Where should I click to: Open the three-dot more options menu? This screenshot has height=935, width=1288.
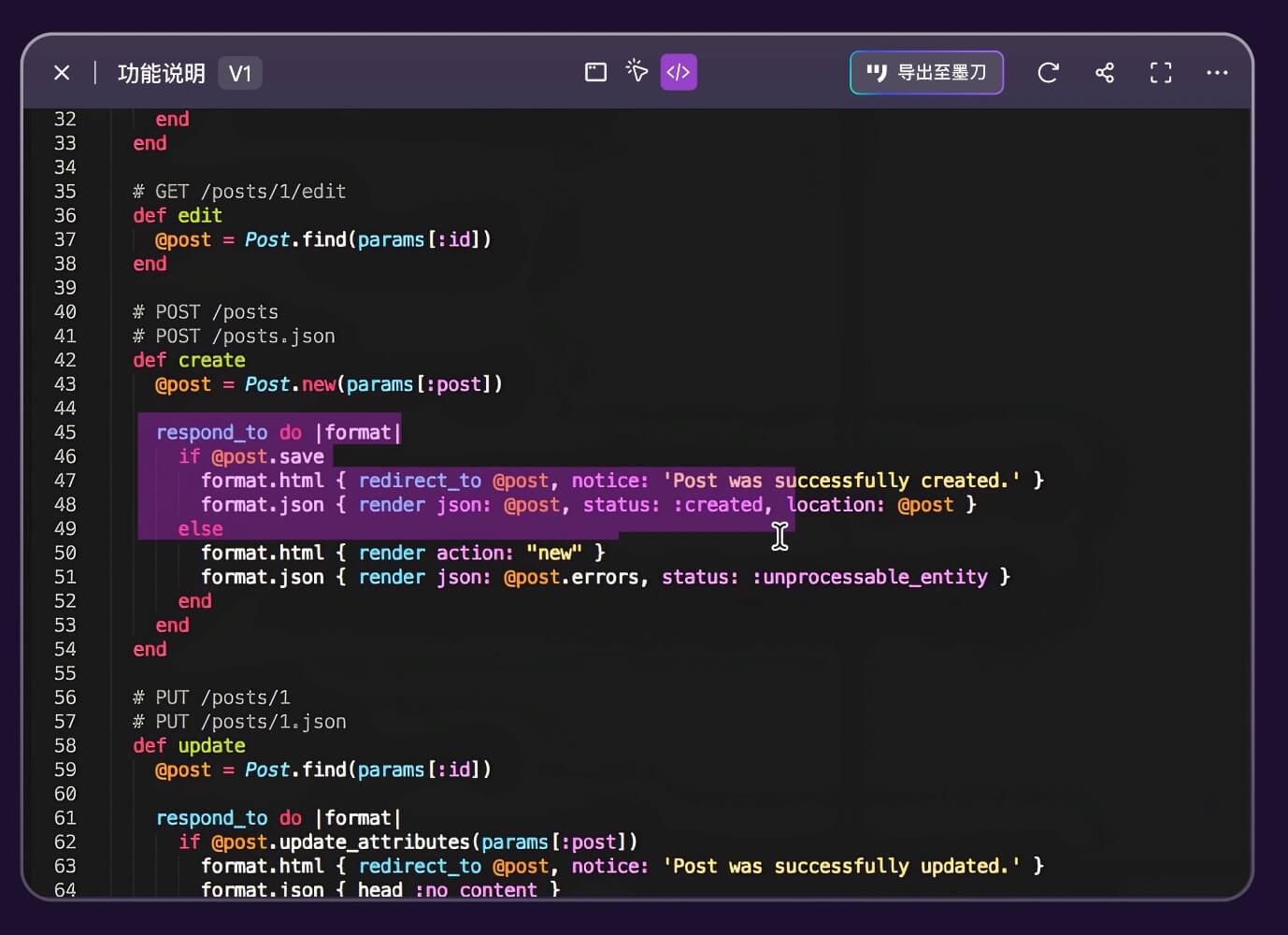1217,73
